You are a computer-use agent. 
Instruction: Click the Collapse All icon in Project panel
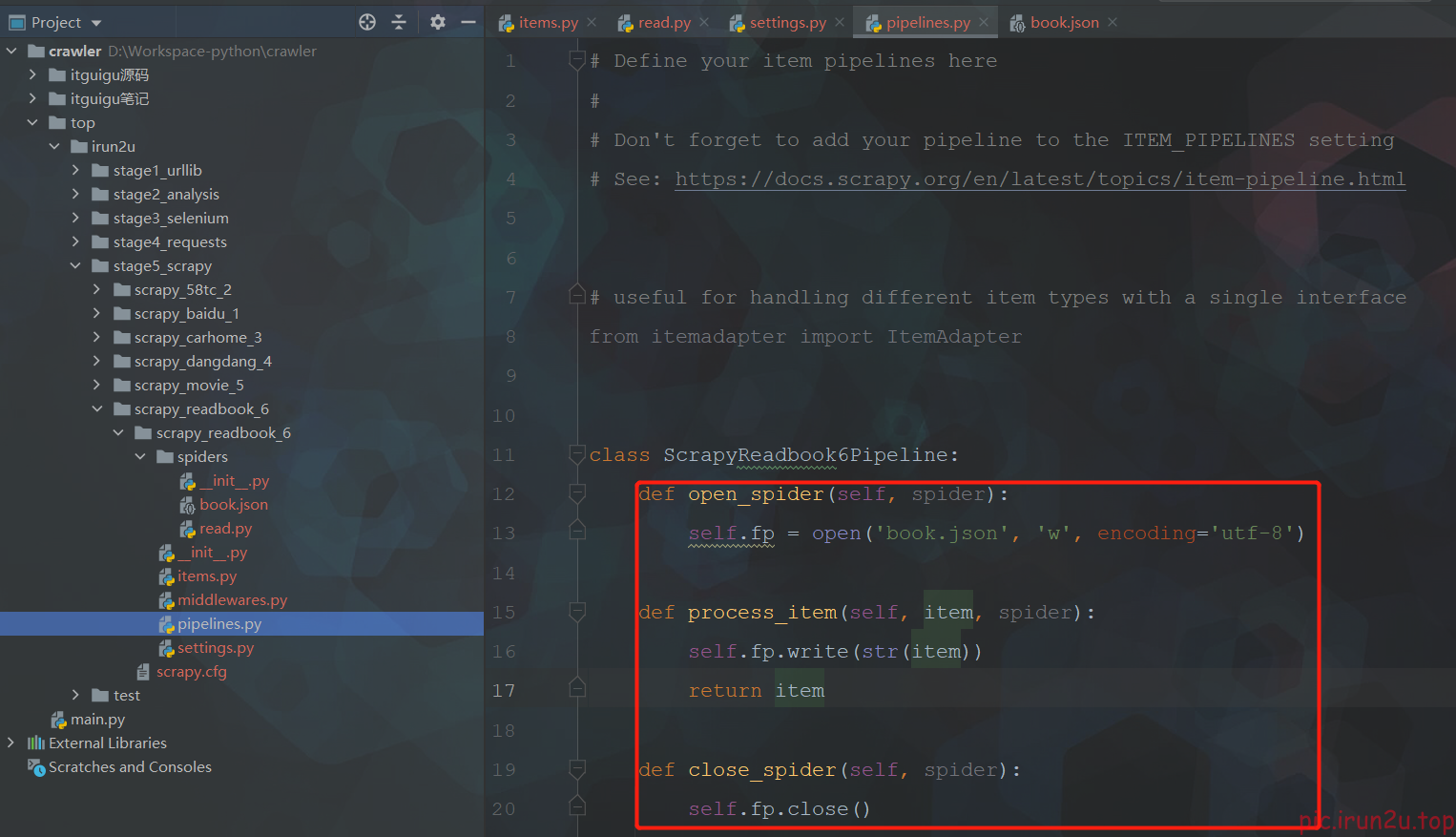[399, 22]
